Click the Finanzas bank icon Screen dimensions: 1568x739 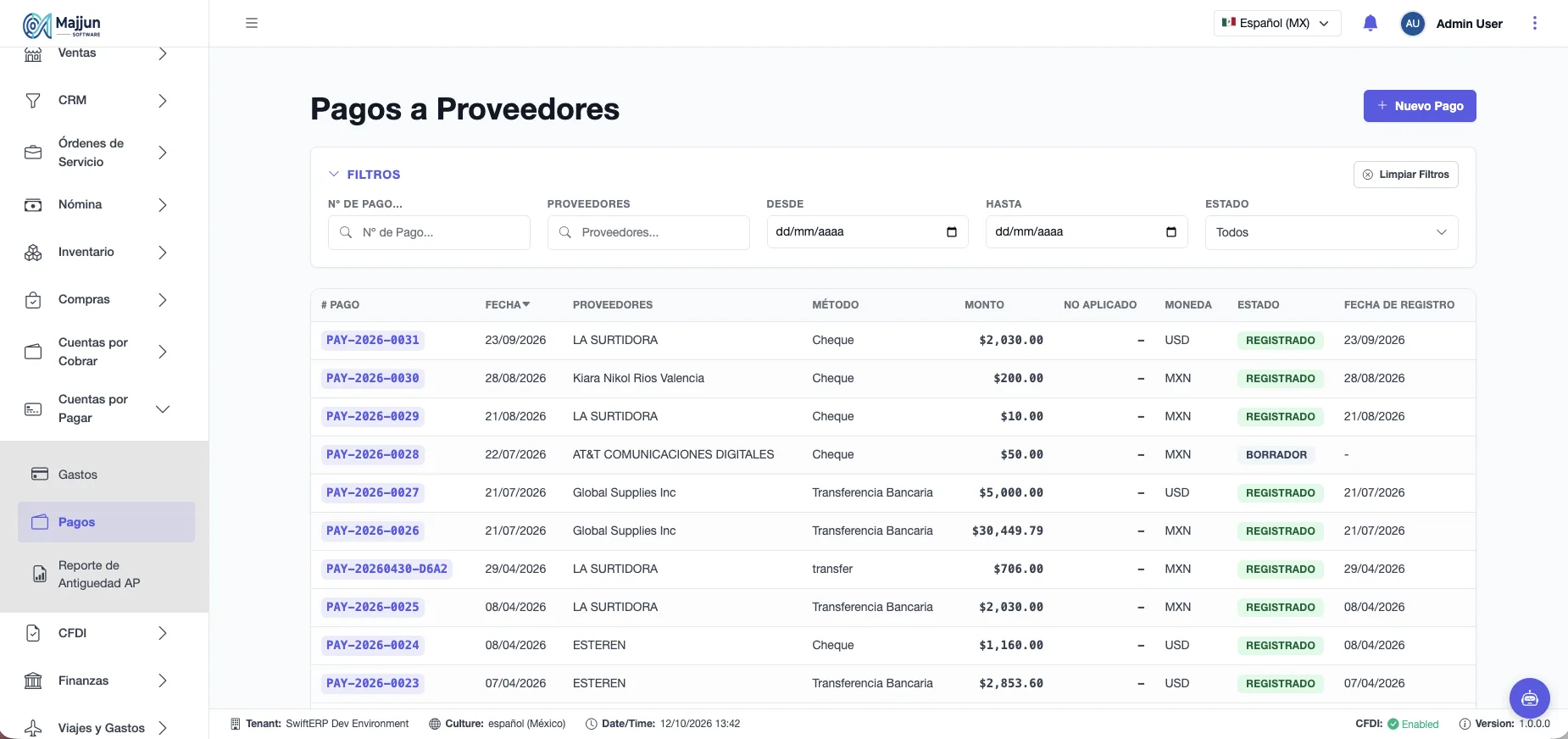tap(33, 681)
